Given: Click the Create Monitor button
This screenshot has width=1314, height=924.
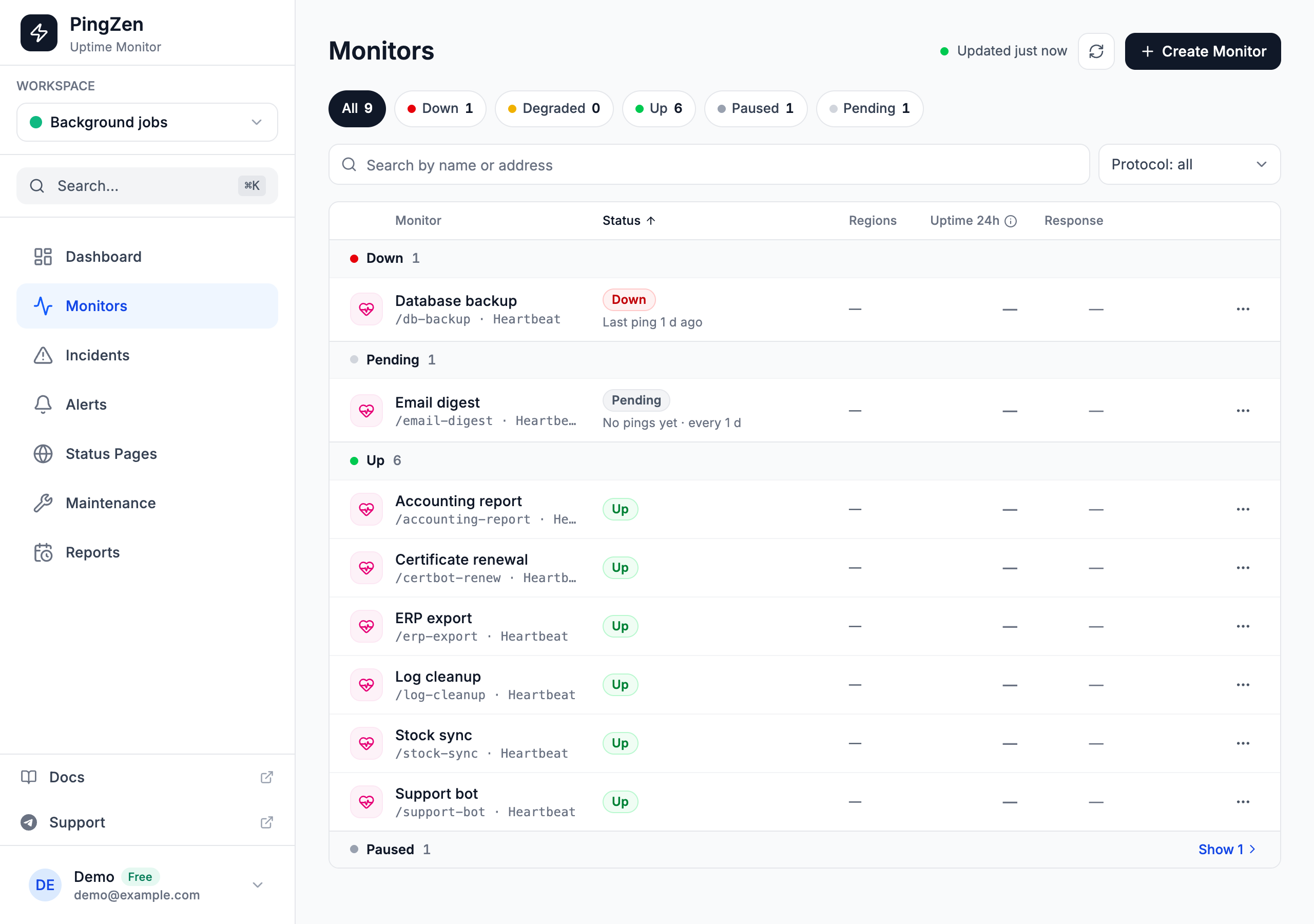Looking at the screenshot, I should 1203,51.
